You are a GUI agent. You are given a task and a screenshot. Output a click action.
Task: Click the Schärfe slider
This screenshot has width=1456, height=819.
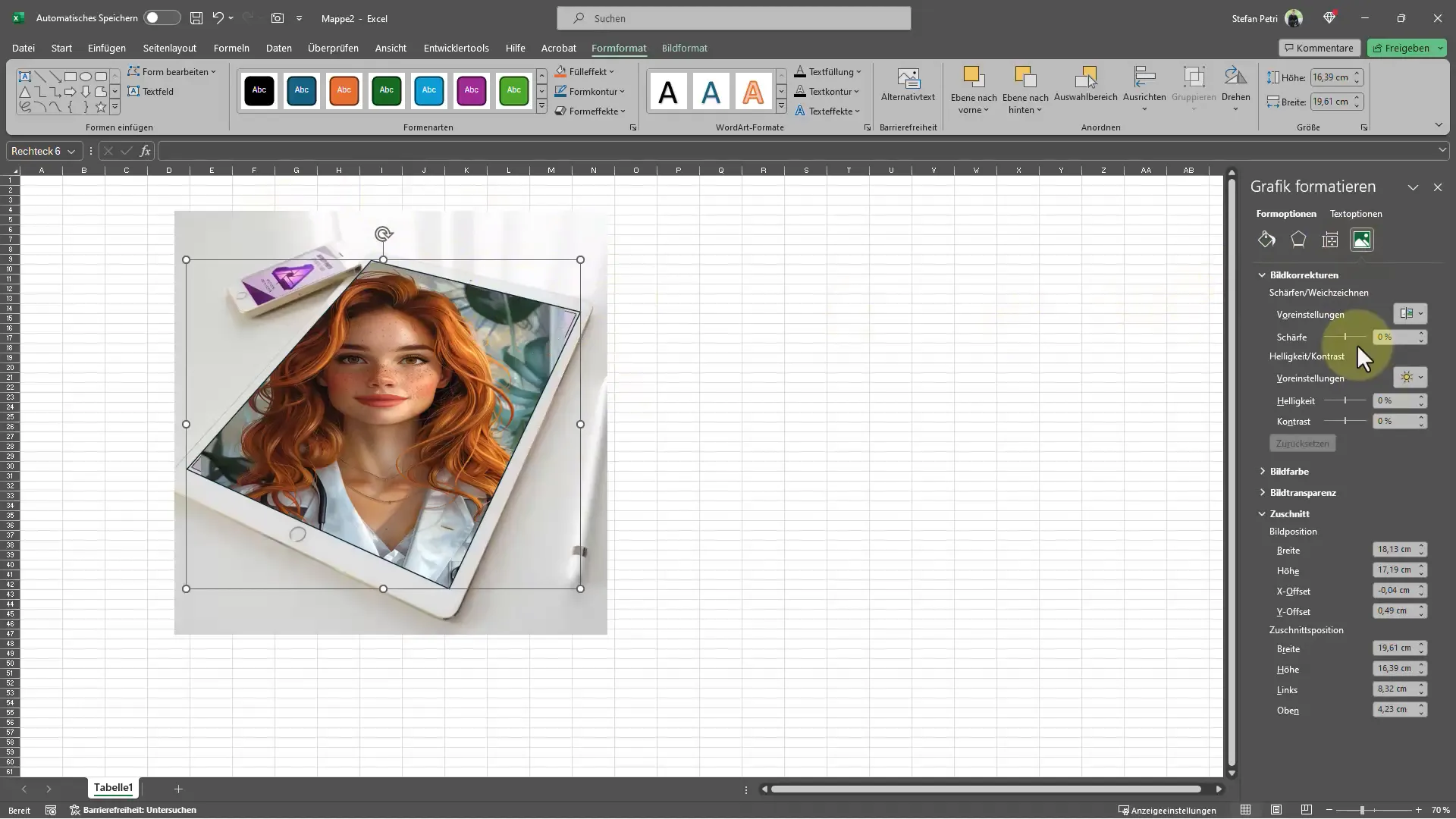click(x=1345, y=337)
